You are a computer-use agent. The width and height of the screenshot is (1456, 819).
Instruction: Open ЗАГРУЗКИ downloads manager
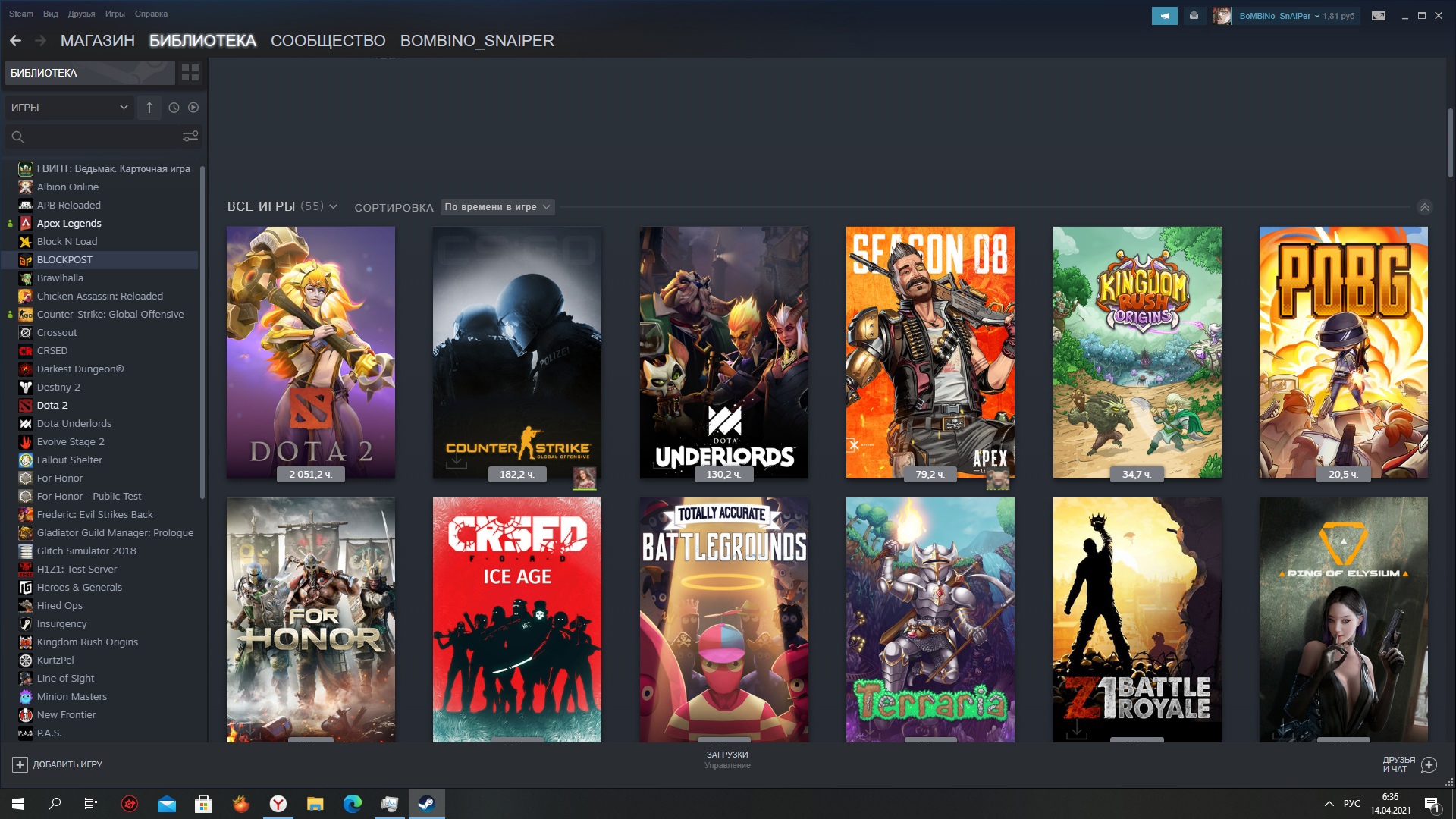(x=727, y=759)
